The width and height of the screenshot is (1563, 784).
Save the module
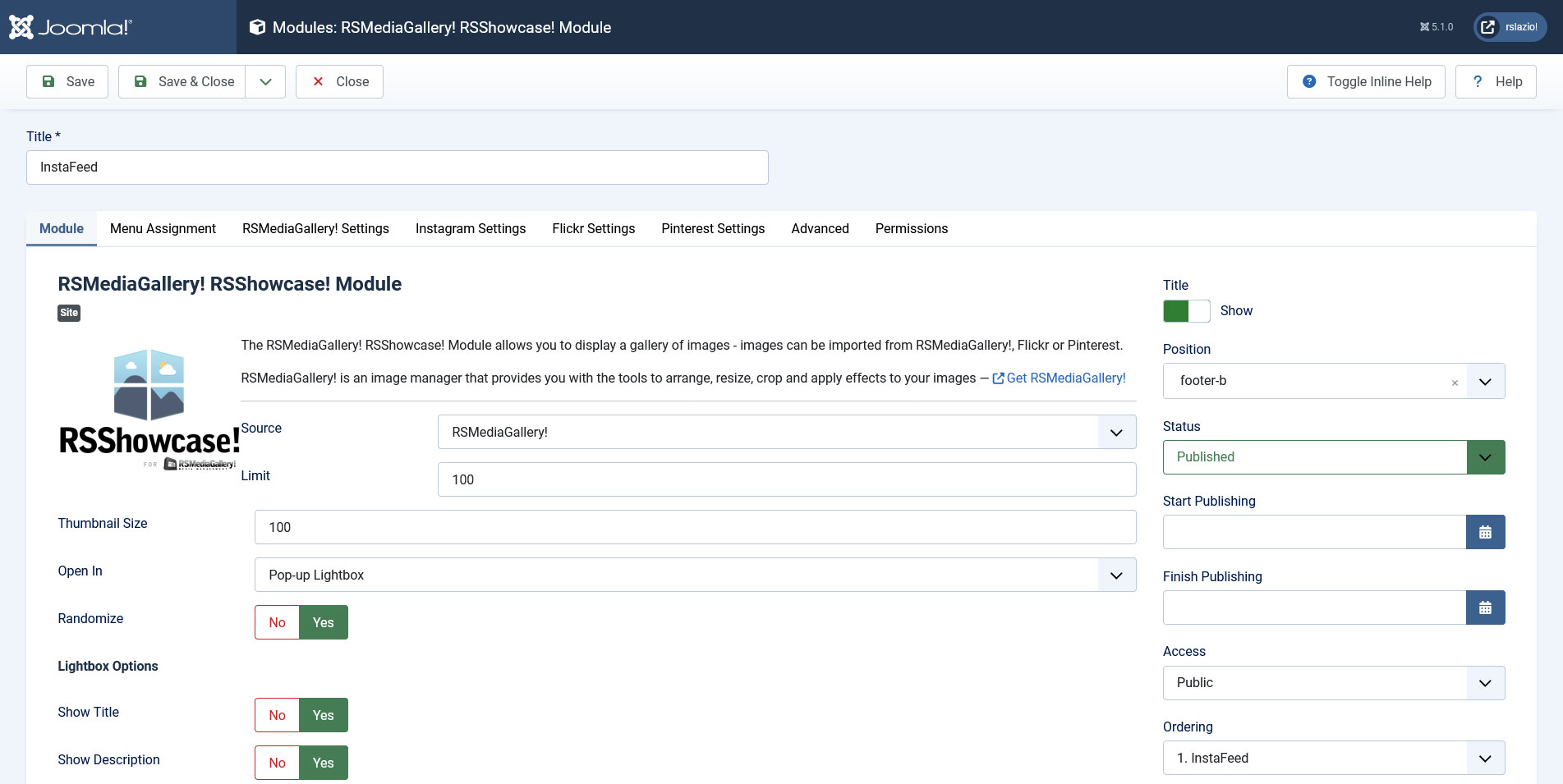(x=67, y=81)
